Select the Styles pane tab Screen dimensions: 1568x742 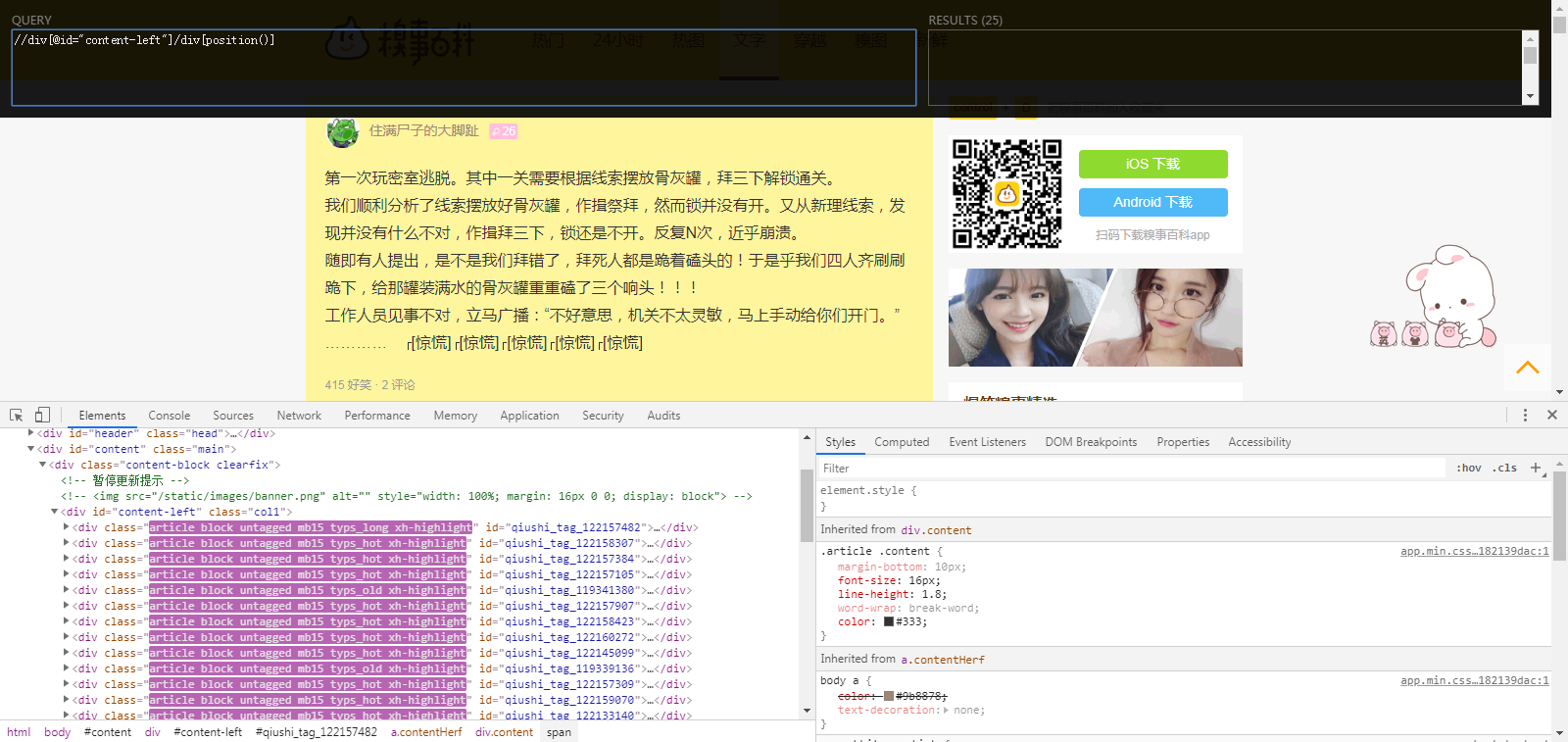[x=840, y=442]
